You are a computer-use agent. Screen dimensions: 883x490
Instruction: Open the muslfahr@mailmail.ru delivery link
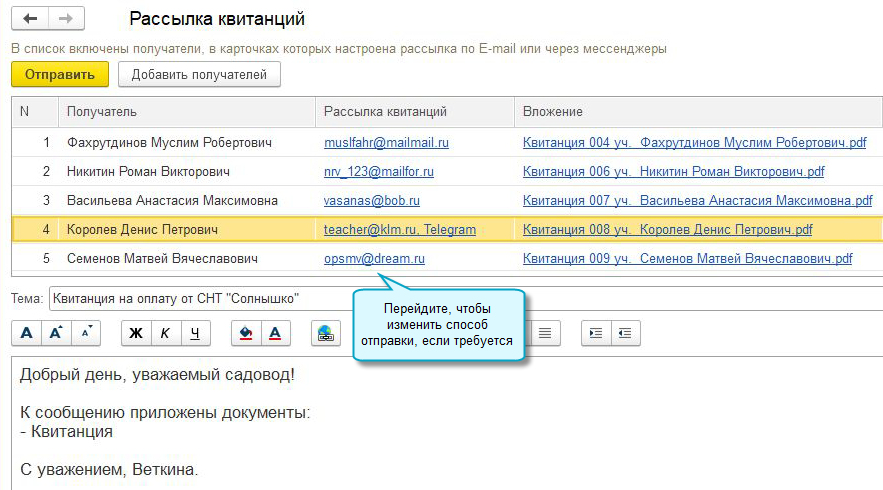(x=386, y=143)
